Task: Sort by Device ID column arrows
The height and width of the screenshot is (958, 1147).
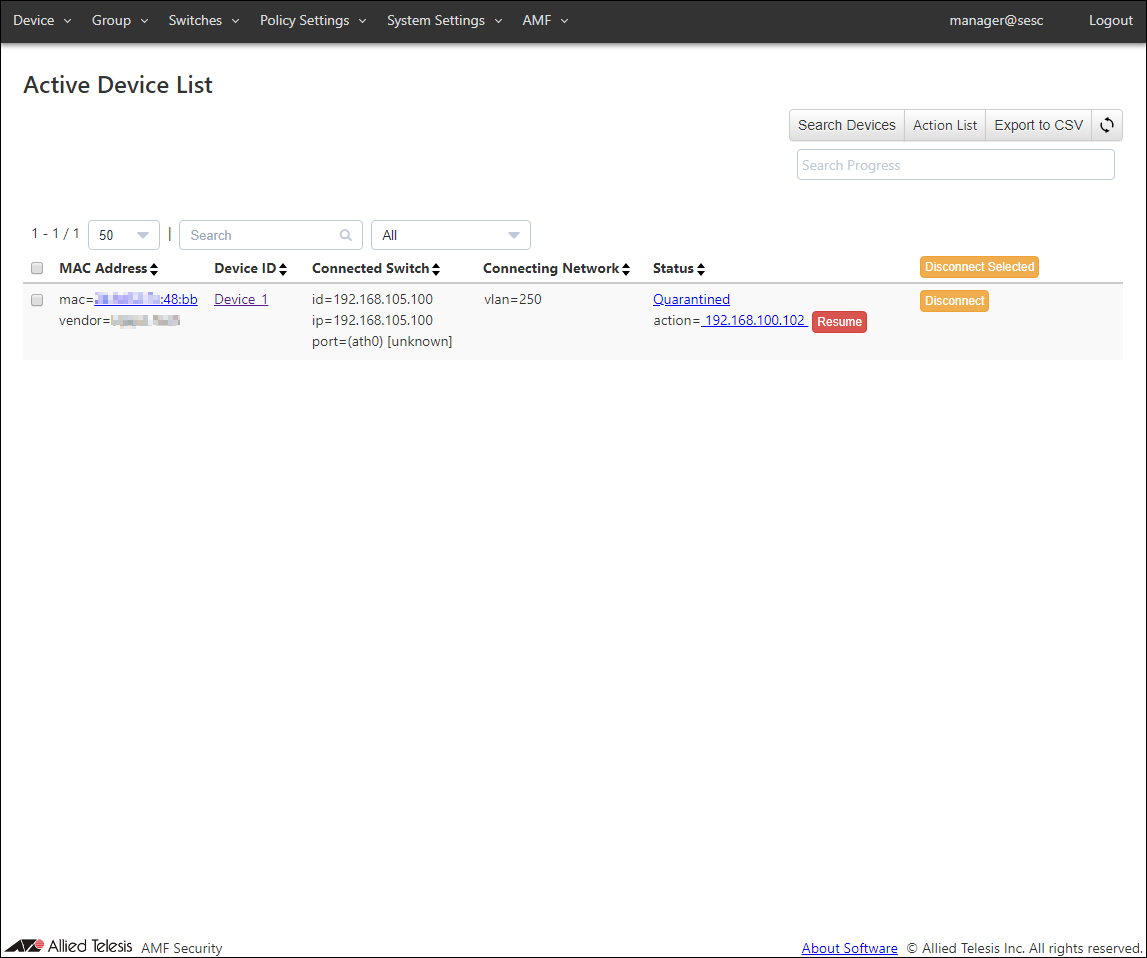Action: (283, 269)
